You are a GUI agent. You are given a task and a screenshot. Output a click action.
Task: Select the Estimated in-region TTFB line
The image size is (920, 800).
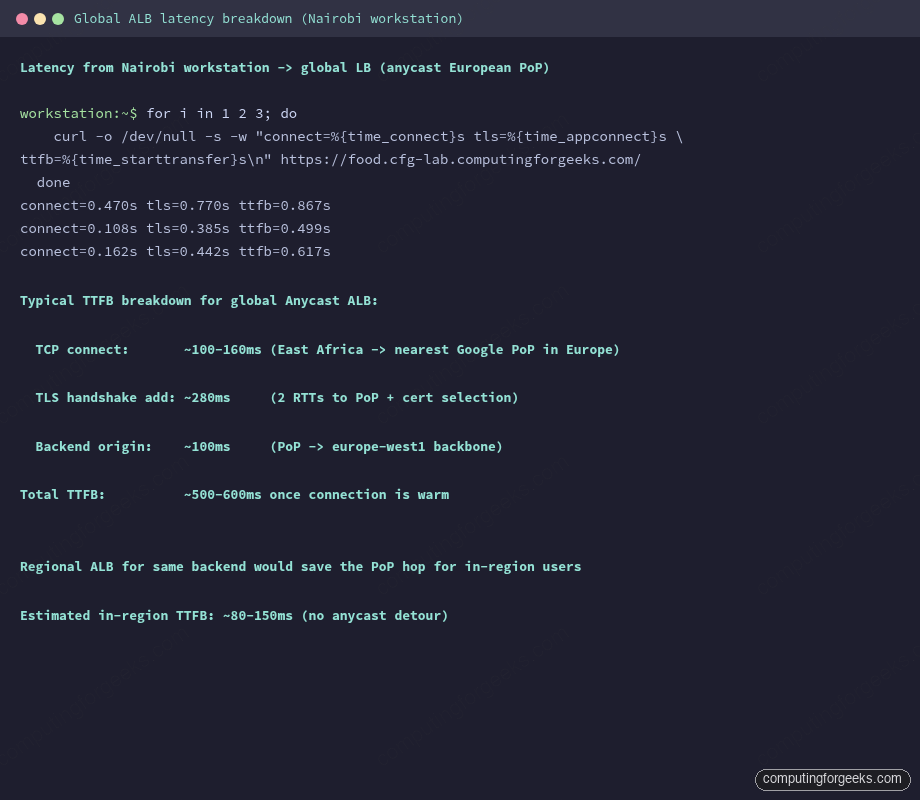pyautogui.click(x=233, y=615)
